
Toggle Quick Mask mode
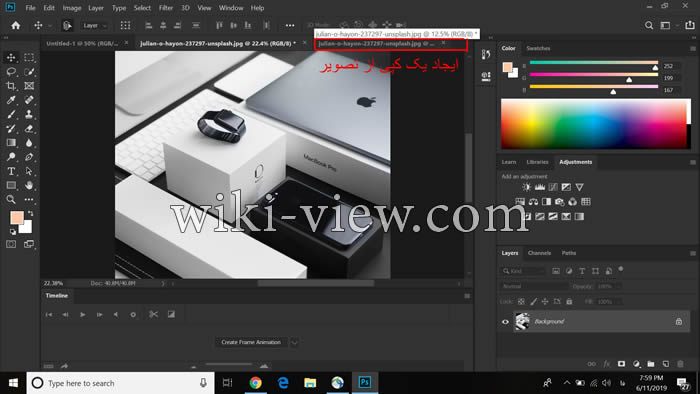click(x=11, y=244)
